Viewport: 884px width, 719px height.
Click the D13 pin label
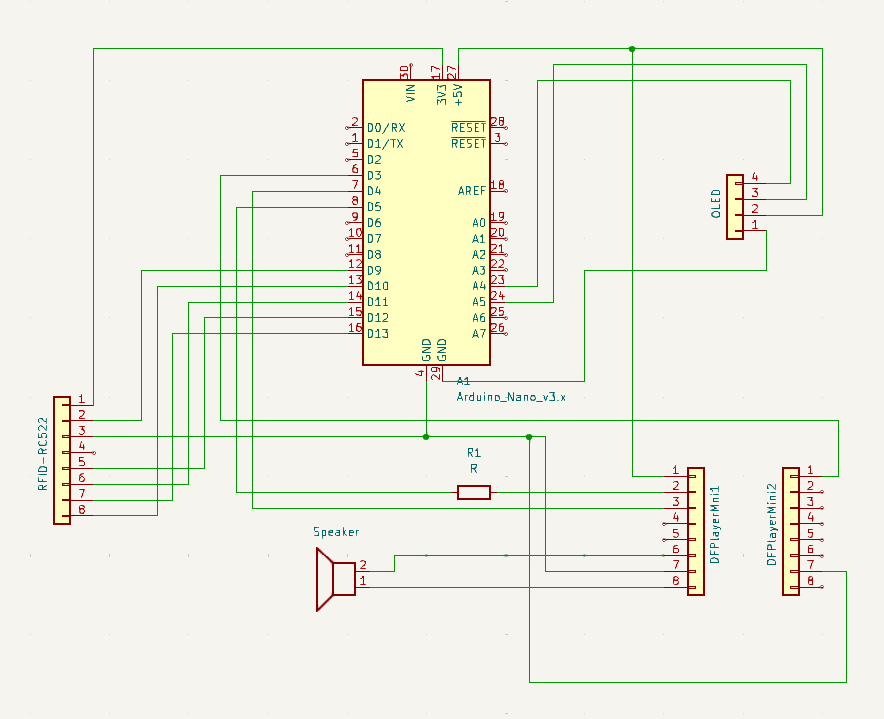pos(378,333)
